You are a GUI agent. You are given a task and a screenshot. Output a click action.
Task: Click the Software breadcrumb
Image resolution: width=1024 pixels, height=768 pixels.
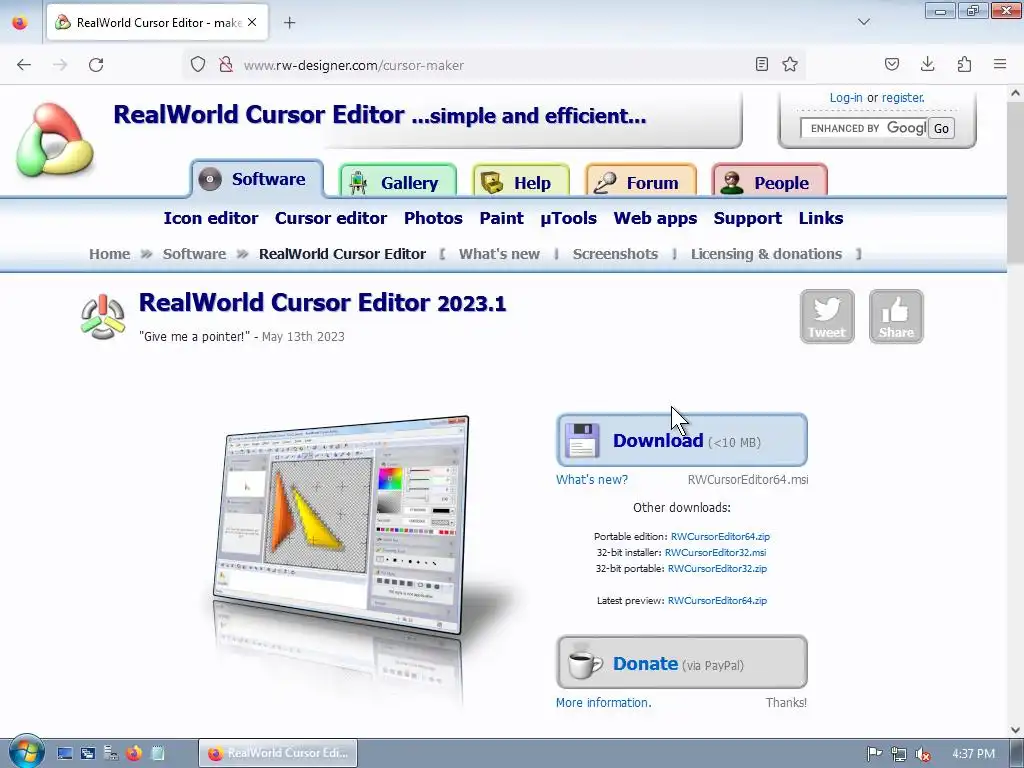194,254
